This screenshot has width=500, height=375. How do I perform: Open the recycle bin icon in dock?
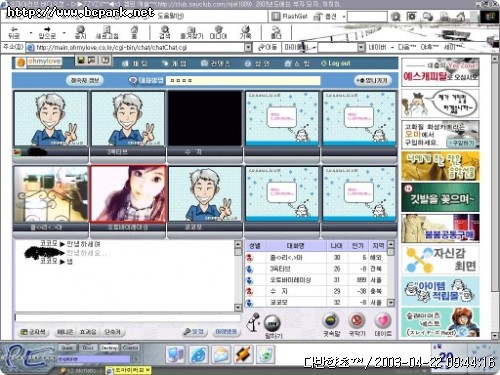tap(266, 355)
